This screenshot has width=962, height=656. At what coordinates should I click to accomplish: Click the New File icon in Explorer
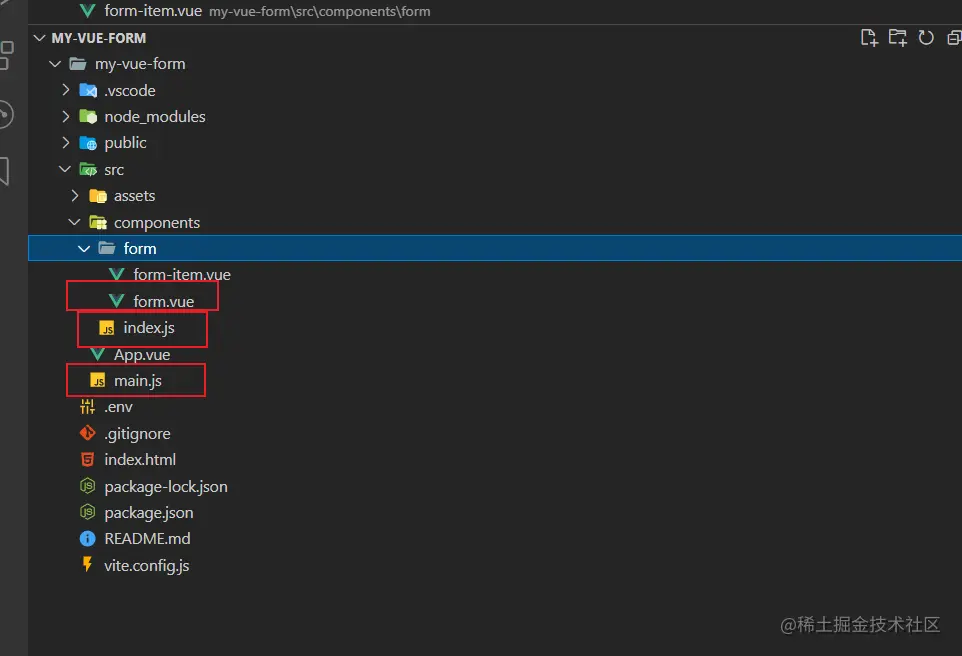click(869, 37)
